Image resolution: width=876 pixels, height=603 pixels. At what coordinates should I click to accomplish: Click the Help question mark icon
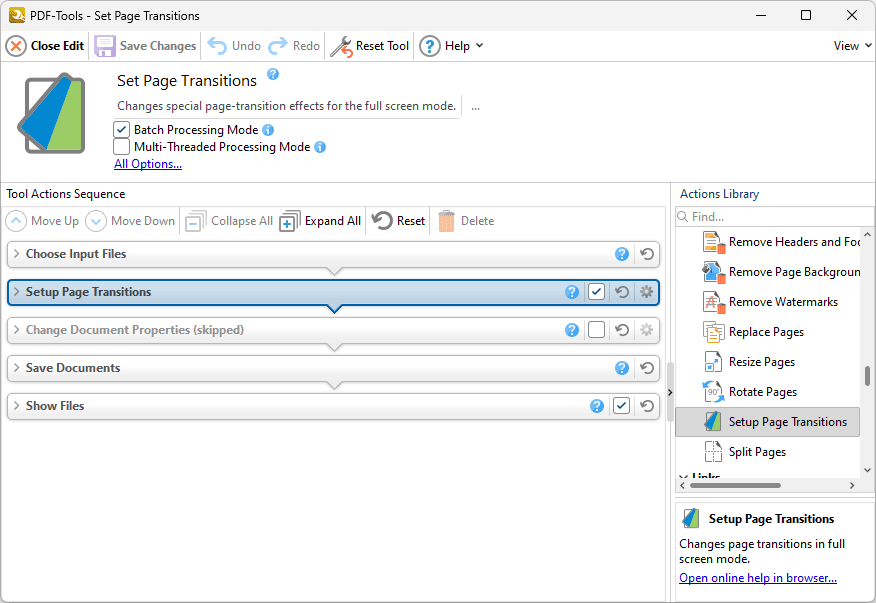[x=430, y=46]
